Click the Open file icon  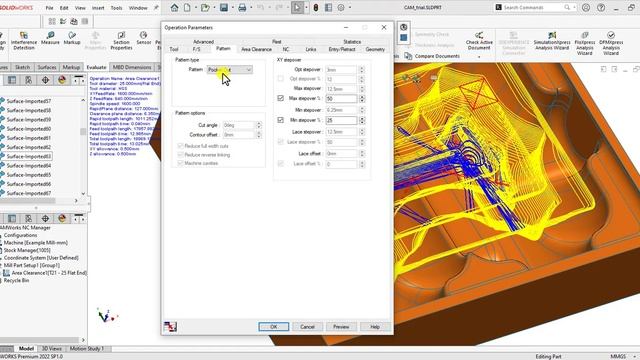point(205,7)
